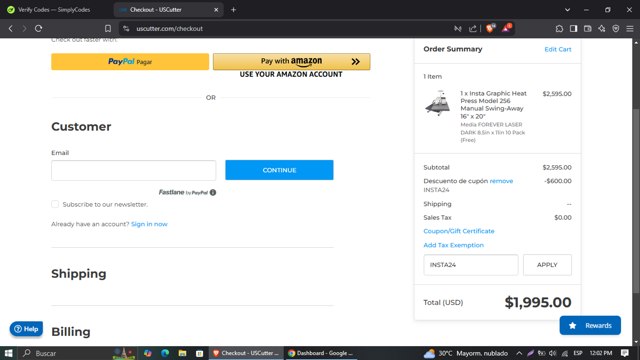Screen dimensions: 640x360
Task: Click the speaker volume tray icon
Action: click(x=553, y=353)
